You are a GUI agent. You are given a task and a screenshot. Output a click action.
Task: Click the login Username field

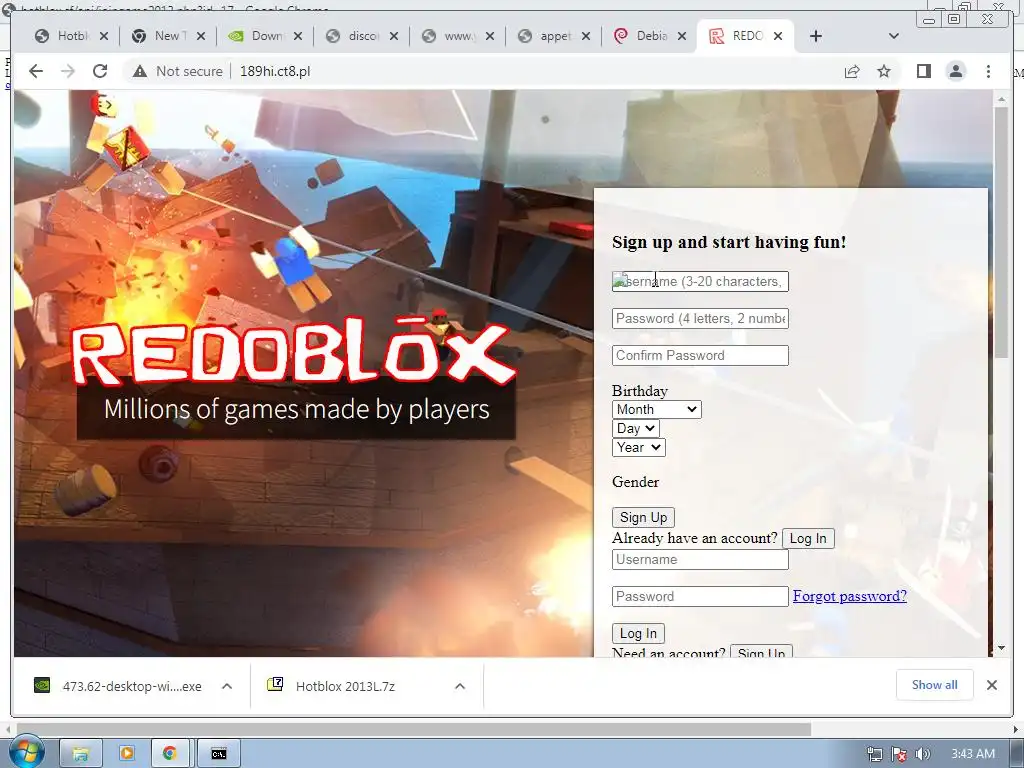tap(700, 560)
